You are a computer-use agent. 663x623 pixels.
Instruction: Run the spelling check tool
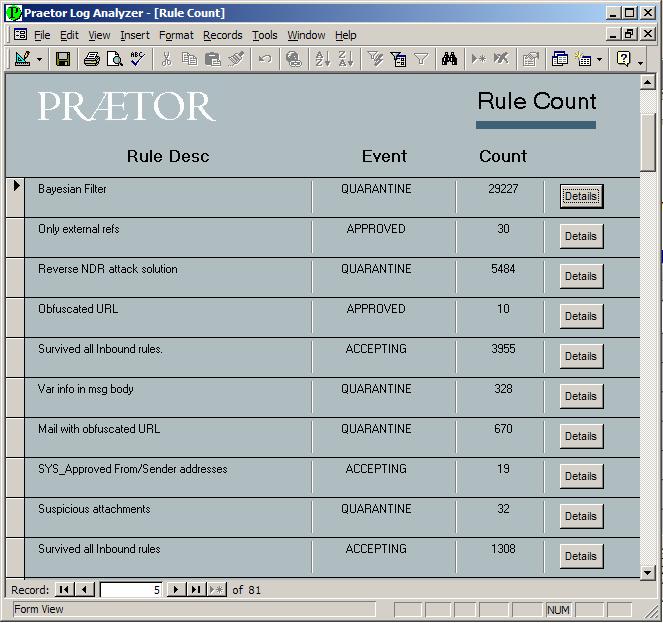point(137,59)
